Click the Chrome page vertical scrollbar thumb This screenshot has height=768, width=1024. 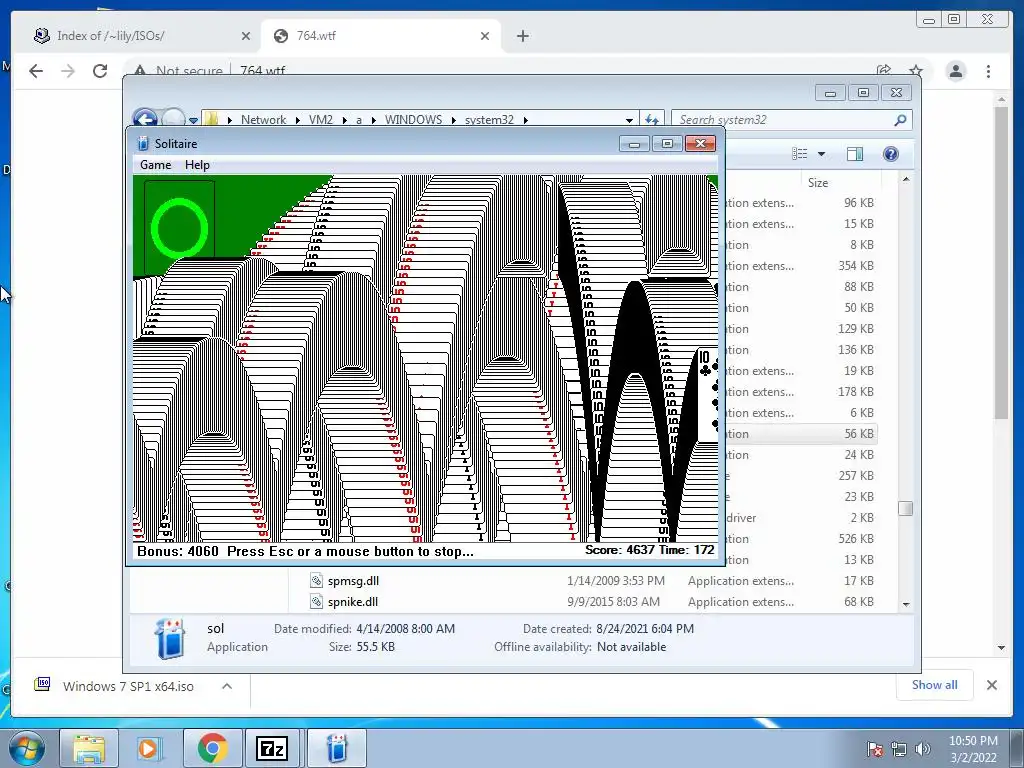(1001, 263)
